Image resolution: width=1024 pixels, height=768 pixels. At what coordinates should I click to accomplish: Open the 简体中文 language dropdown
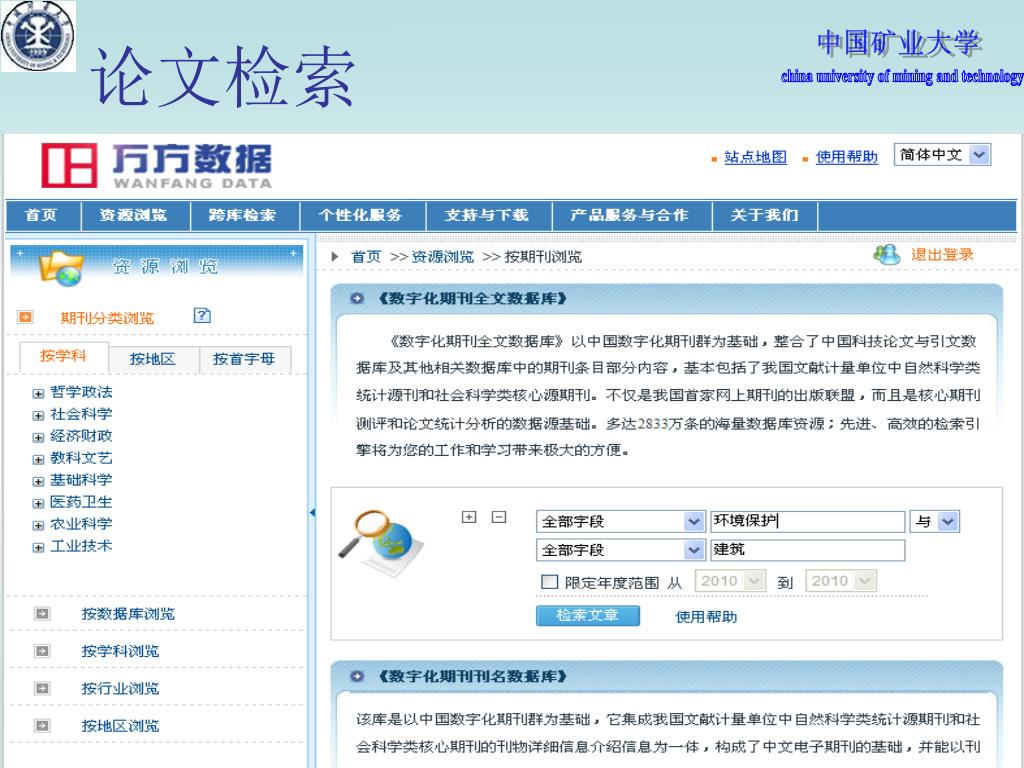(x=942, y=155)
